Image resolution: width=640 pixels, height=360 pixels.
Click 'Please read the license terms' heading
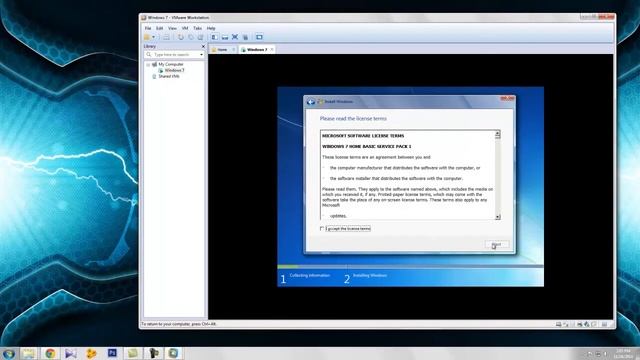(353, 118)
